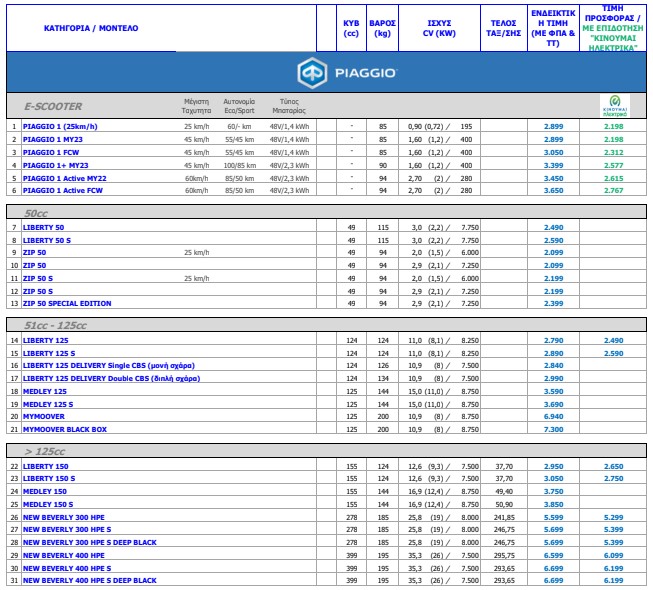The image size is (653, 590).
Task: Select the 3.650 price of PIAGGIO 1 Active FCW
Action: point(553,190)
